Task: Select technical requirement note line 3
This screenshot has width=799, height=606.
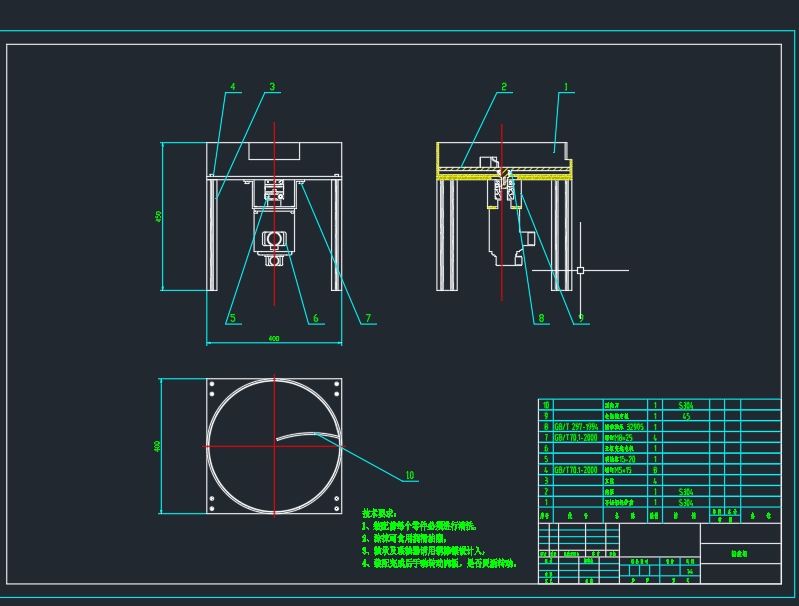Action: (423, 550)
